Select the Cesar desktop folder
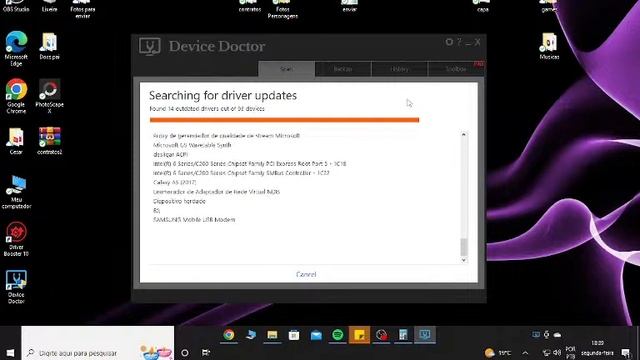 pos(16,141)
